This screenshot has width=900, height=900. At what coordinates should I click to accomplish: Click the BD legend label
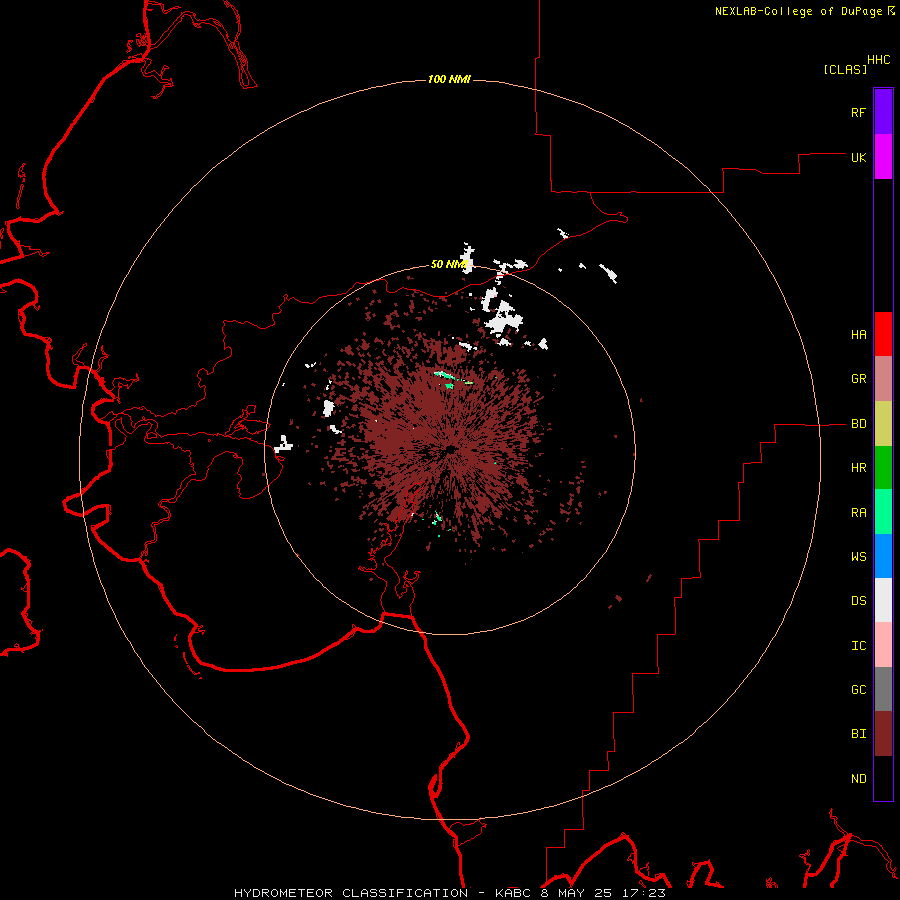point(858,424)
